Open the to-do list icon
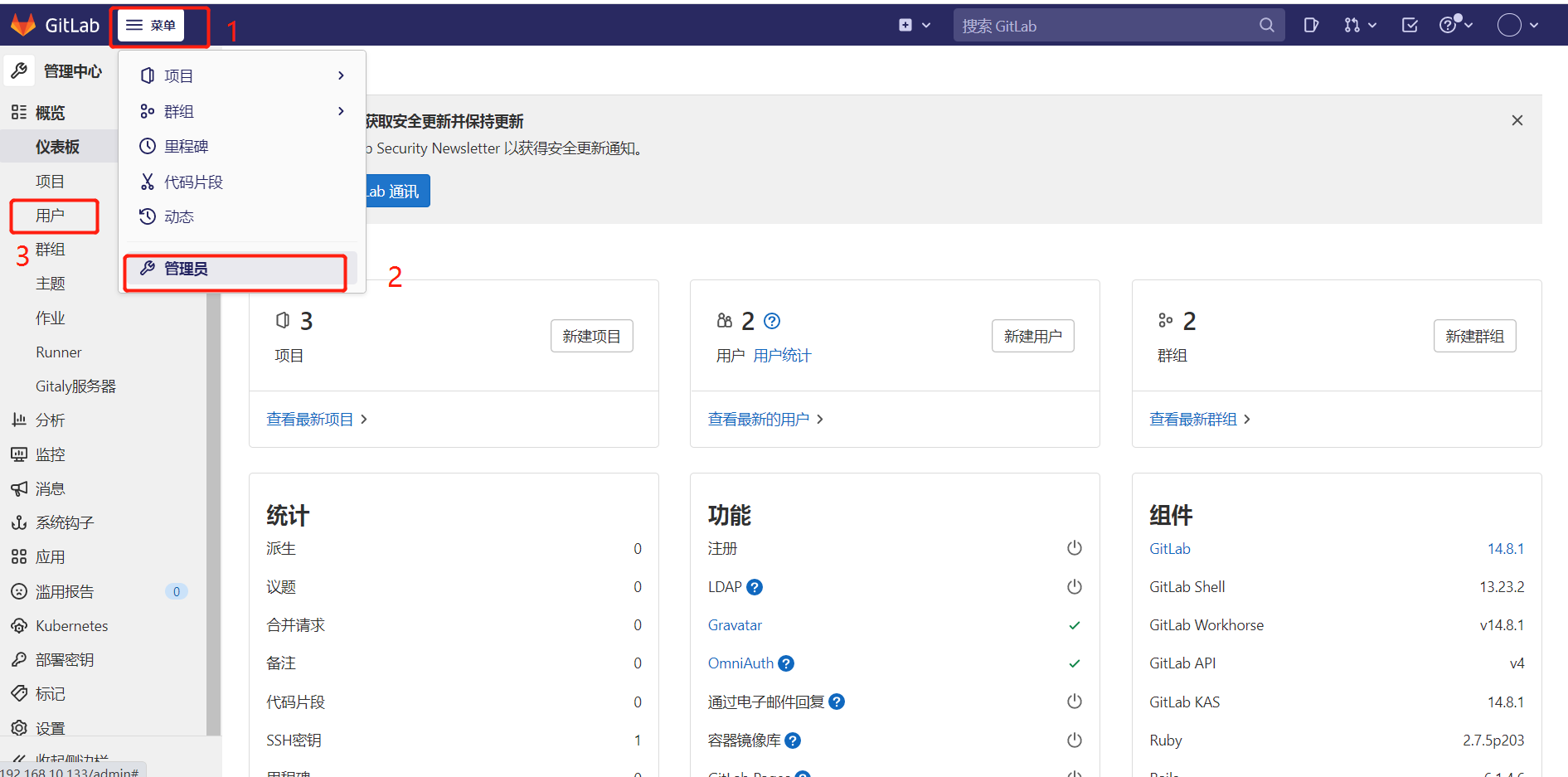This screenshot has width=1568, height=777. (1410, 26)
